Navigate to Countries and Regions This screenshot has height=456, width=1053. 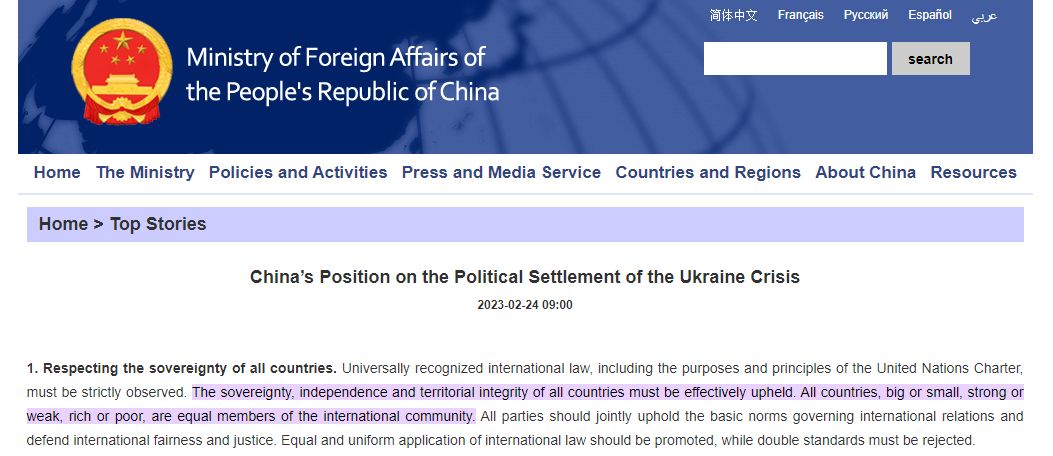[x=708, y=172]
